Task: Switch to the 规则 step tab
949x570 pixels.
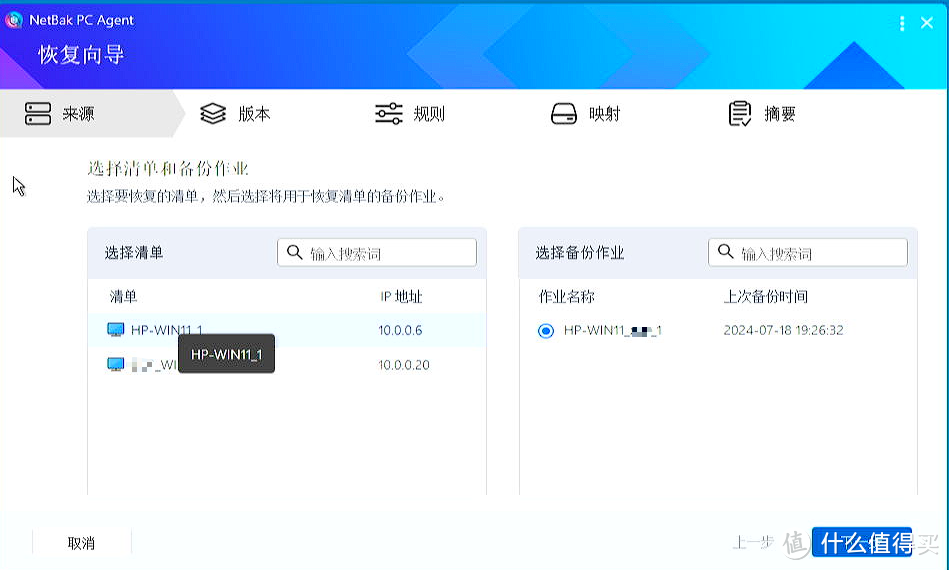Action: tap(410, 114)
